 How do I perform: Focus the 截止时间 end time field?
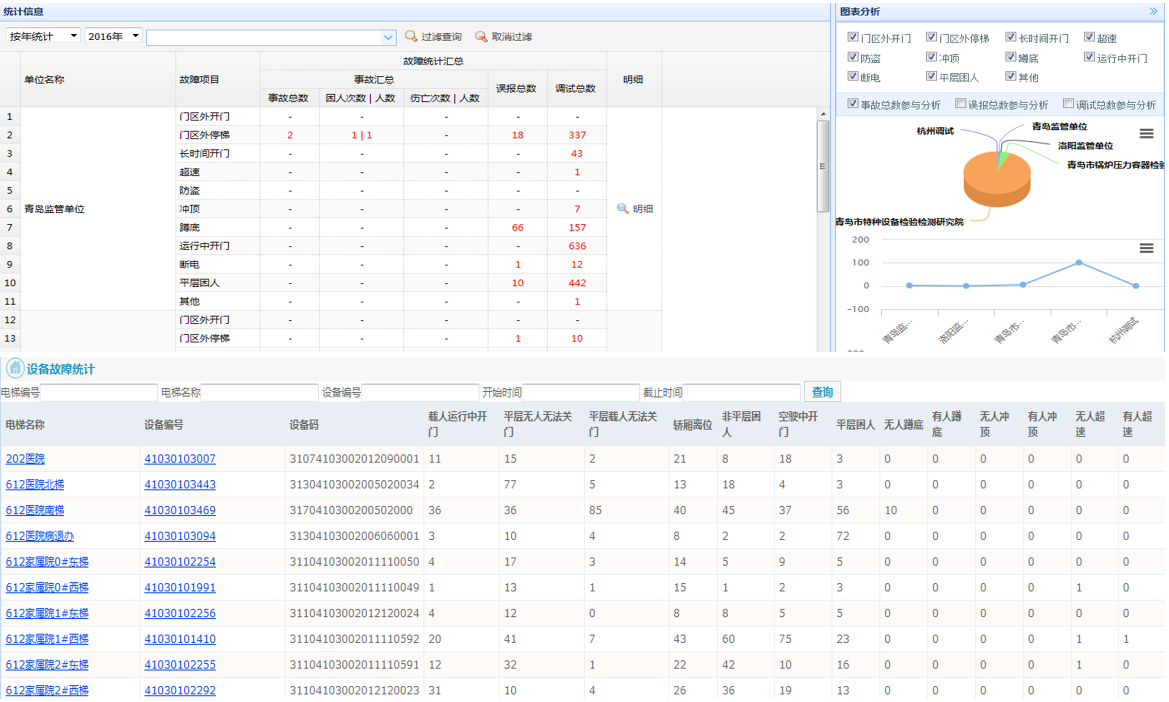click(x=742, y=392)
